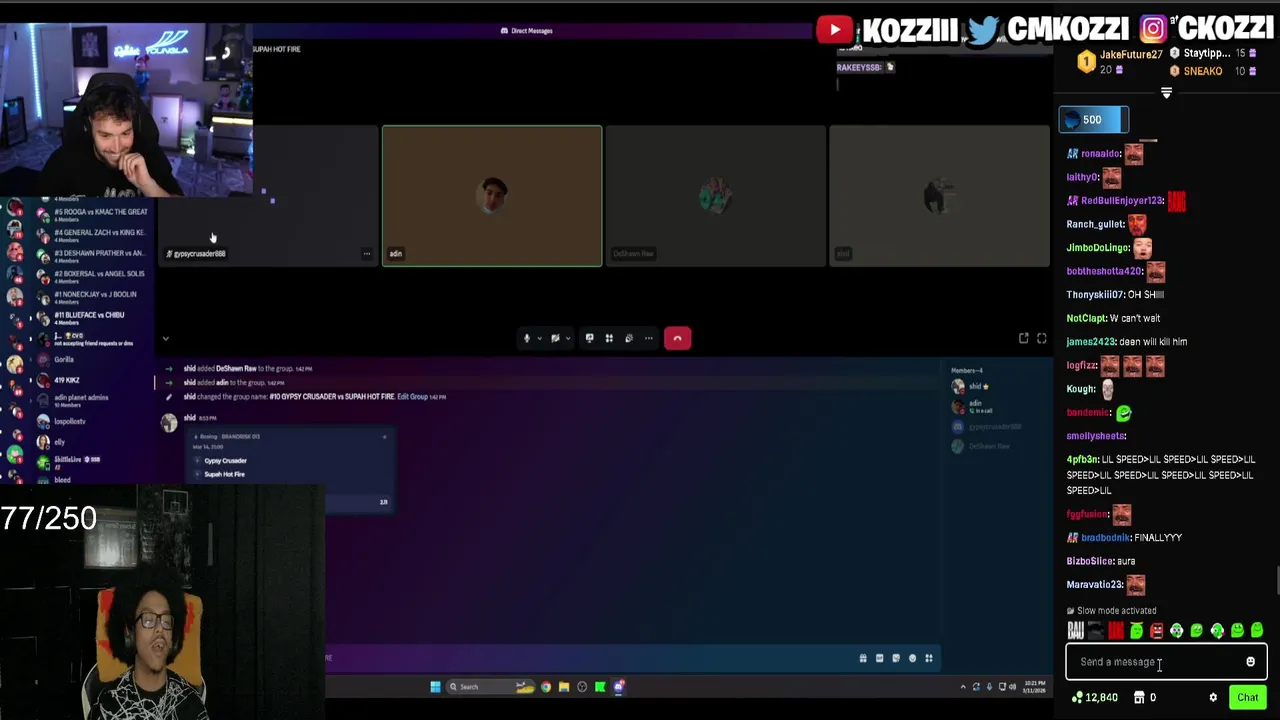Open the Direct Messages header
The height and width of the screenshot is (720, 1280).
click(527, 31)
